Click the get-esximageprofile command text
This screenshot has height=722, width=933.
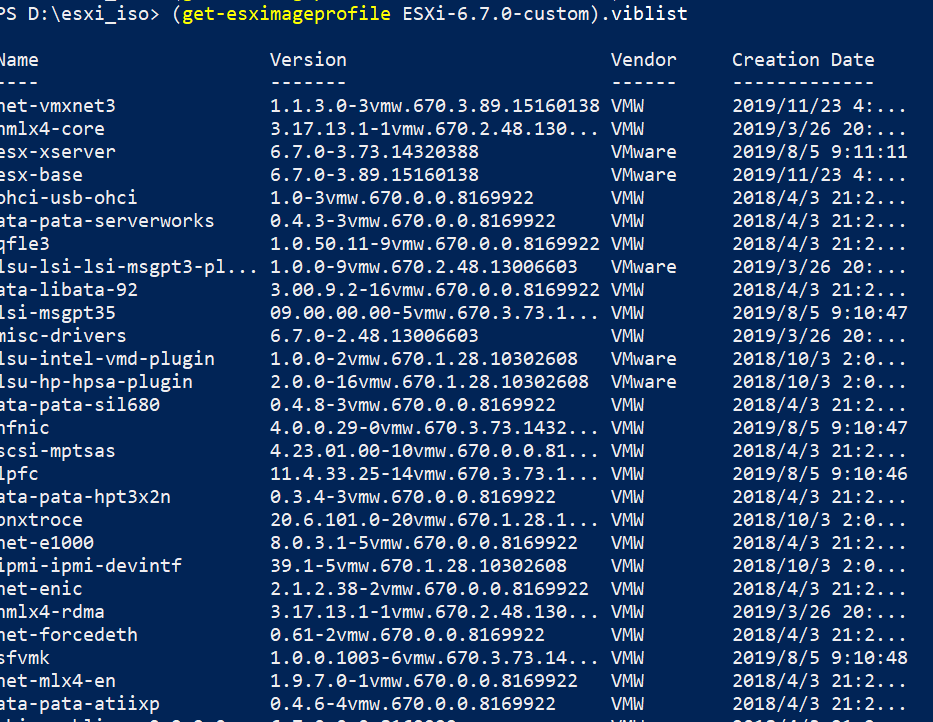point(286,13)
